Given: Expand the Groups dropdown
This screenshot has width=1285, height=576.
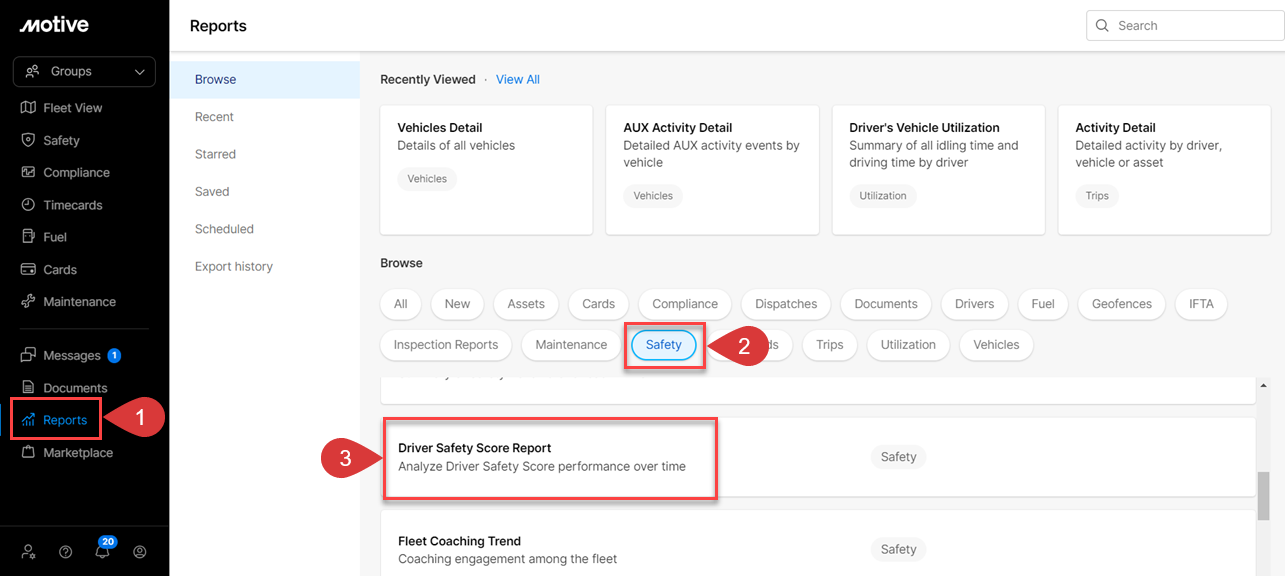Looking at the screenshot, I should [x=83, y=71].
